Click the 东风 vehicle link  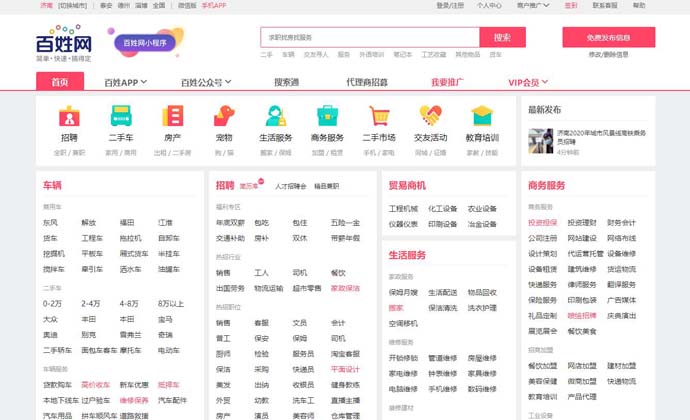click(x=50, y=223)
